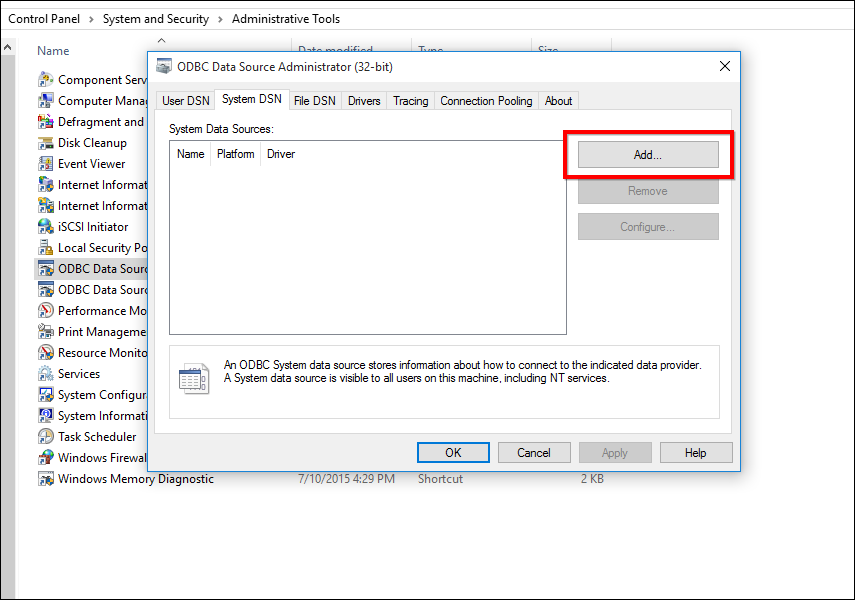
Task: Click Administrative Tools breadcrumb
Action: (286, 19)
